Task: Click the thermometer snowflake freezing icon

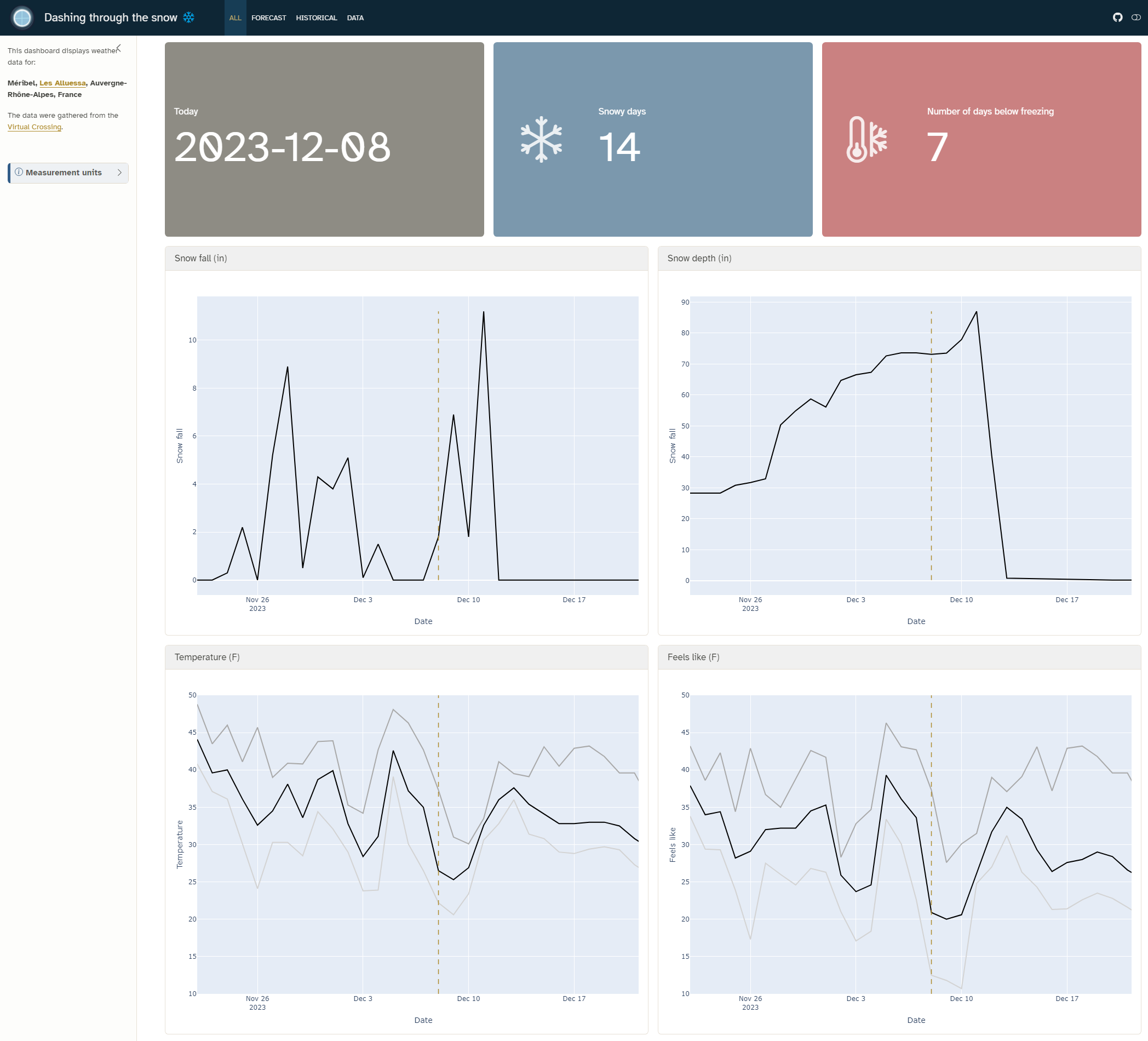Action: tap(866, 140)
